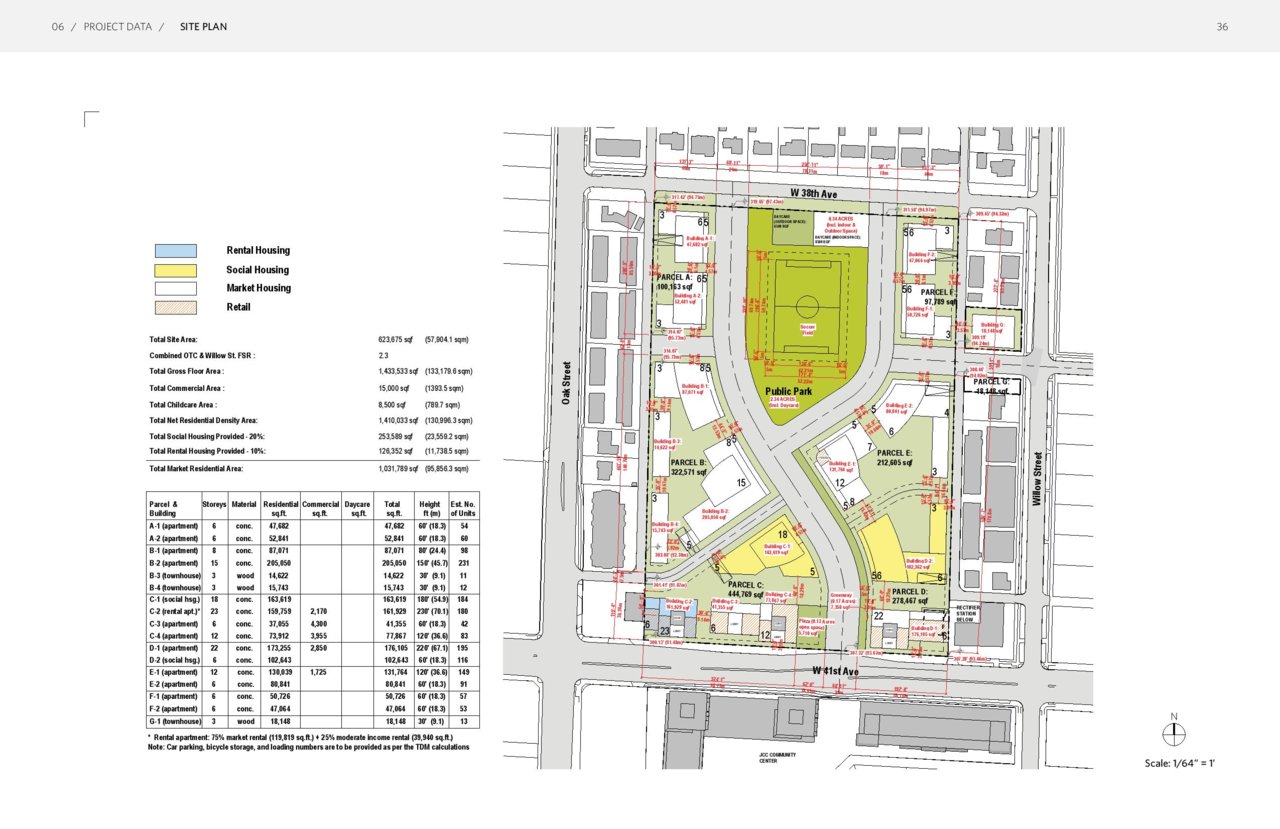Click the 'JCC COMMUNITY CENTER' label

pyautogui.click(x=776, y=757)
